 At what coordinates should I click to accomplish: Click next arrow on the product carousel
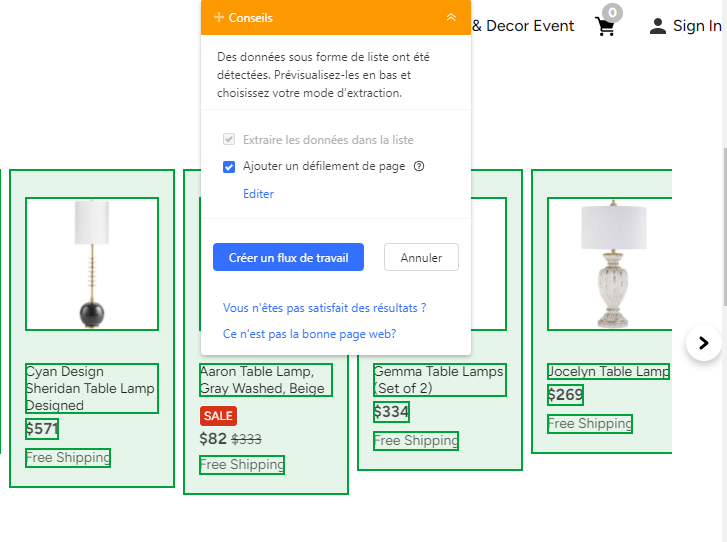point(703,343)
